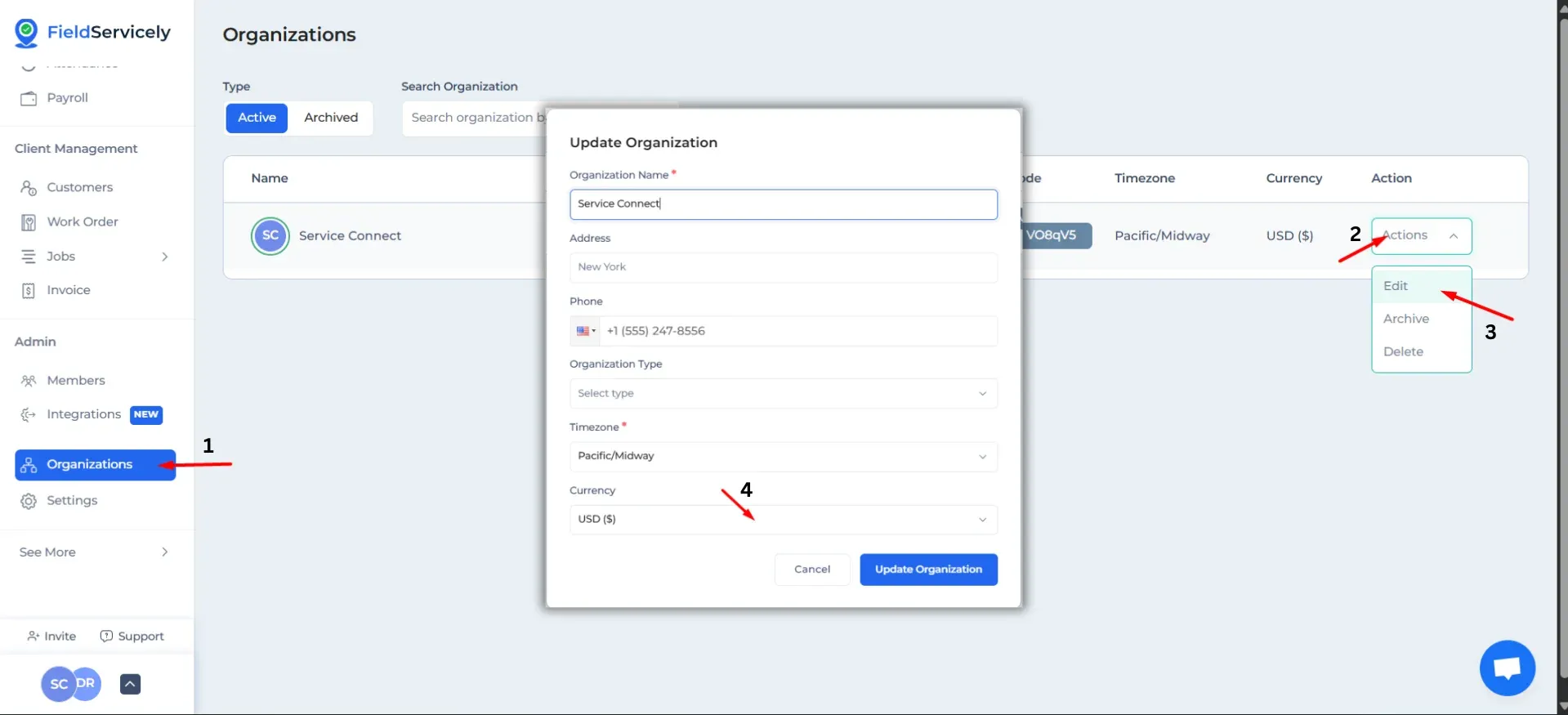This screenshot has width=1568, height=715.
Task: Open Work Order via its sidebar icon
Action: 29,222
